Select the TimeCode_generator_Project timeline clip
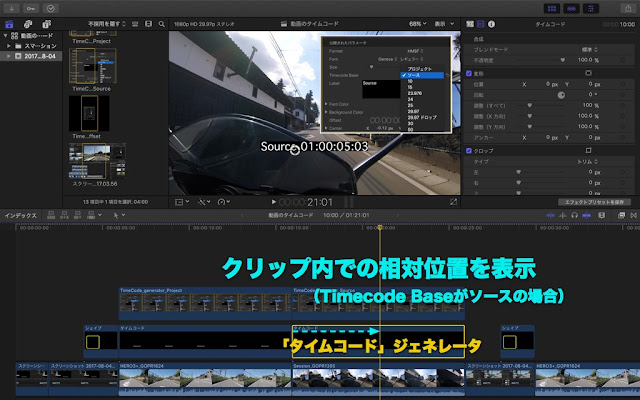Viewport: 640px width, 400px height. 205,304
